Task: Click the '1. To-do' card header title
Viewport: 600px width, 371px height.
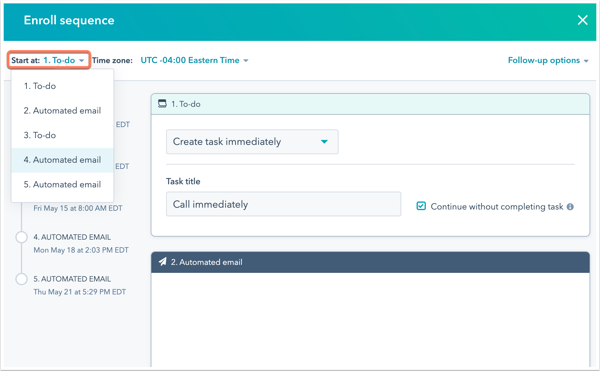Action: pos(186,104)
